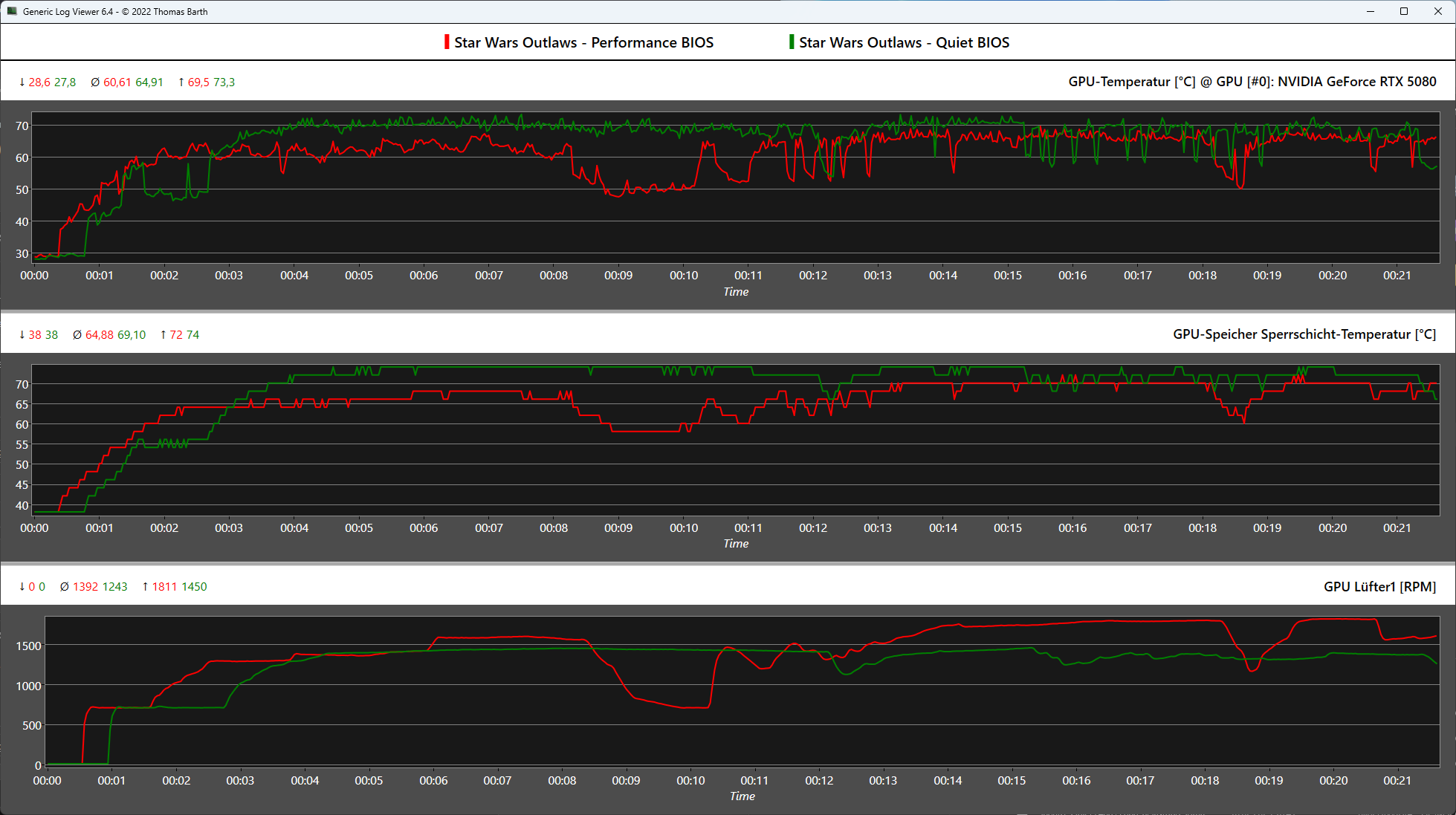The width and height of the screenshot is (1456, 815).
Task: Click average Ø symbol in GPU-Speicher header
Action: click(77, 335)
